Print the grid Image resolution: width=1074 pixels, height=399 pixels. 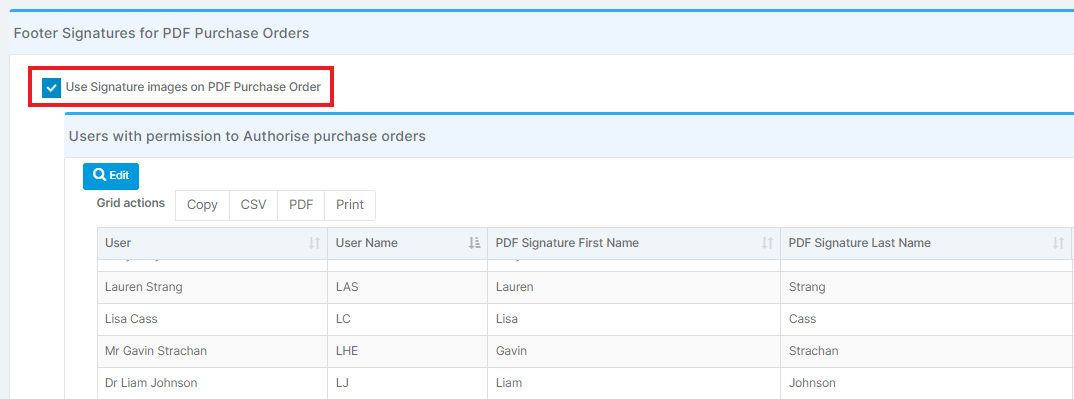350,205
